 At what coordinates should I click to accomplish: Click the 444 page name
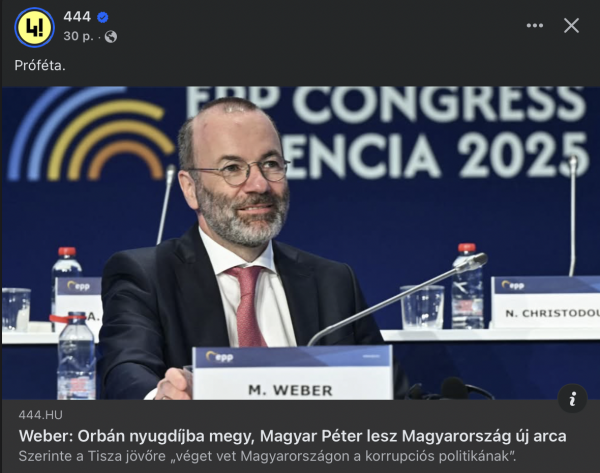[77, 17]
